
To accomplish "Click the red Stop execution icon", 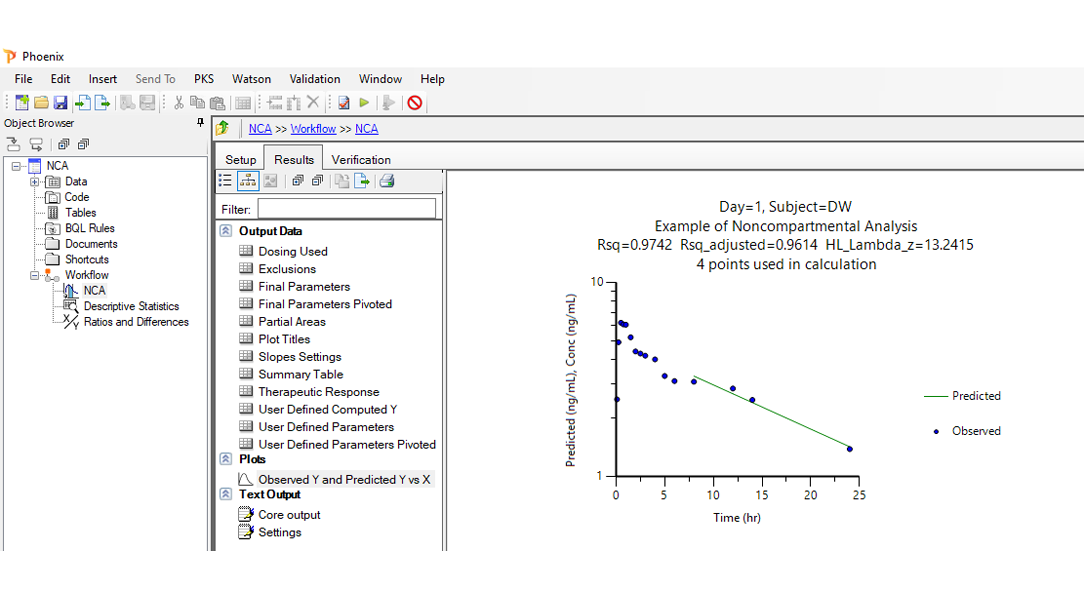I will tap(414, 103).
